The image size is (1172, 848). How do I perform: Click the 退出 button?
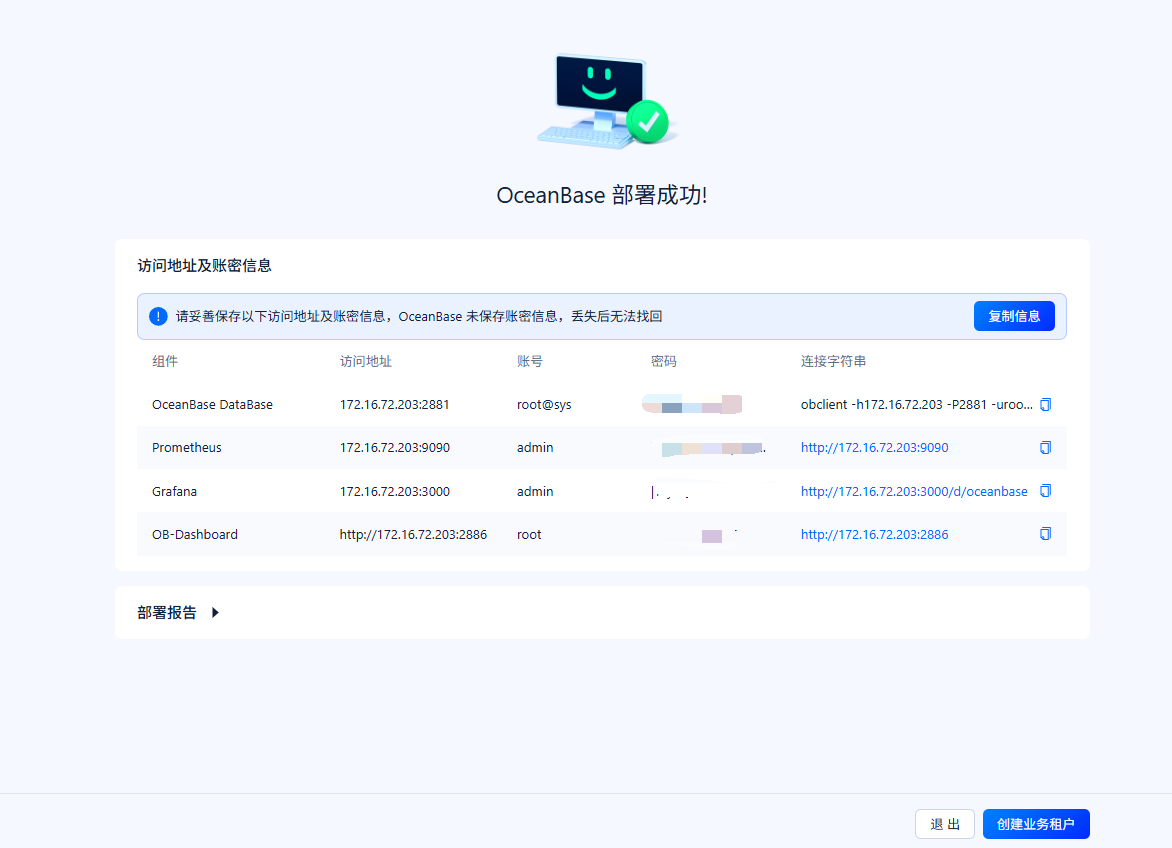945,824
